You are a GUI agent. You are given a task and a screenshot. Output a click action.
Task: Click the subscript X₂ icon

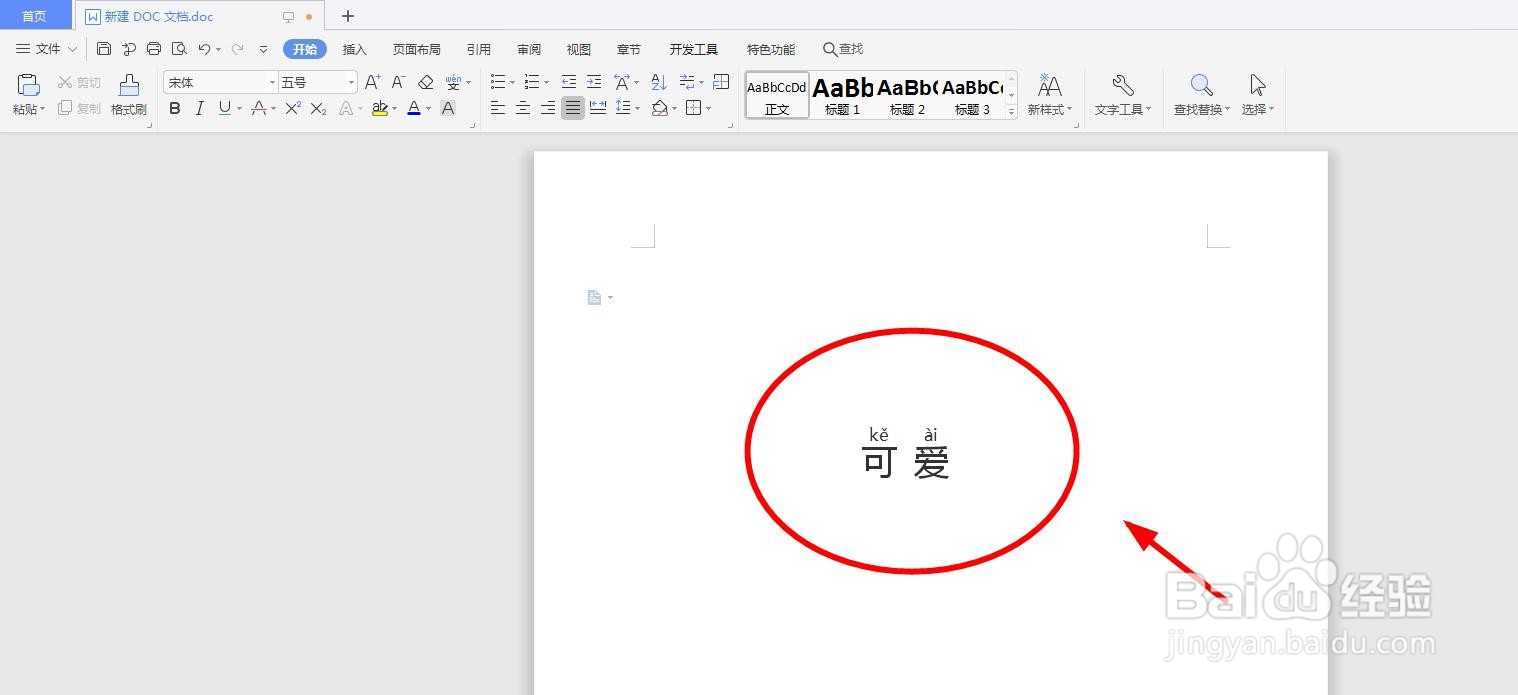point(317,108)
